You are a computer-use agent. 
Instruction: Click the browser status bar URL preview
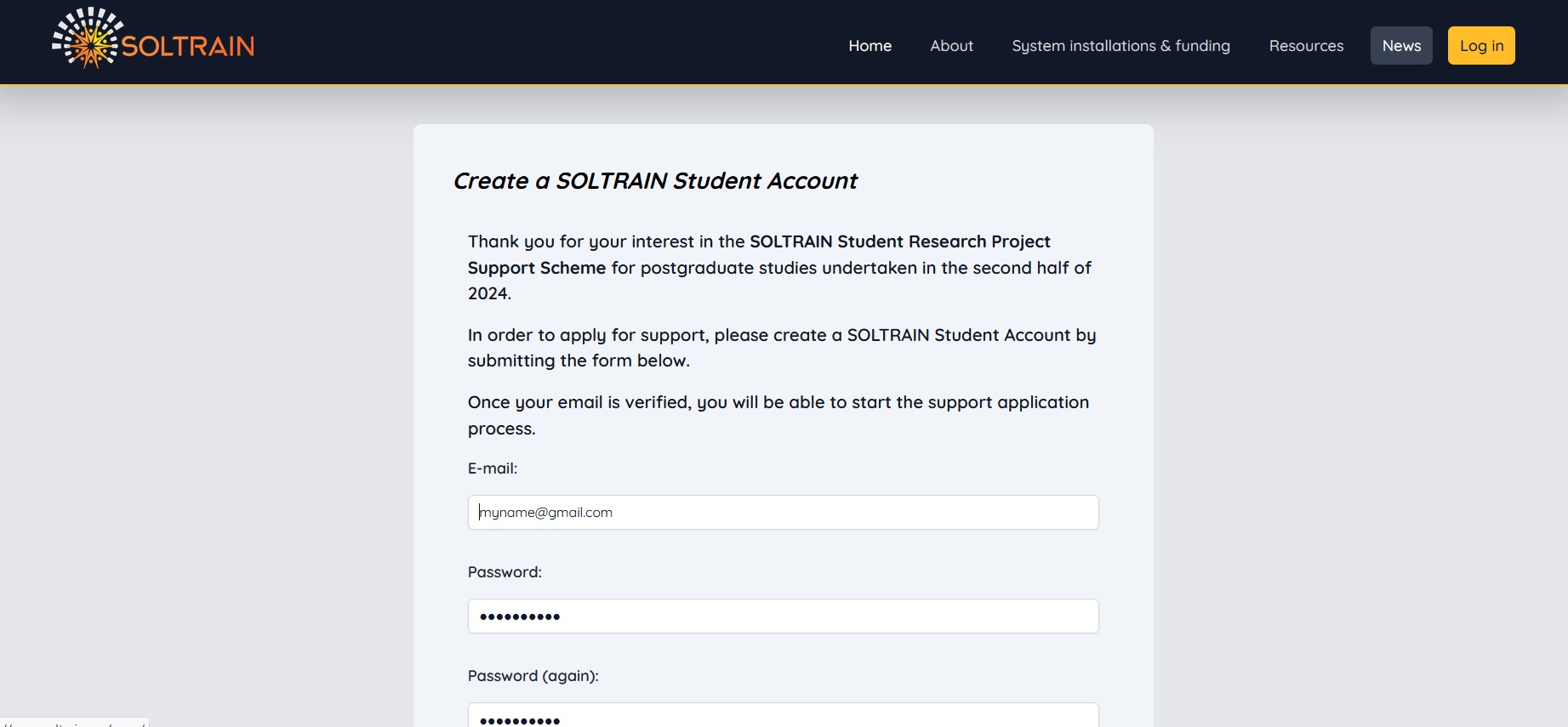tap(74, 723)
